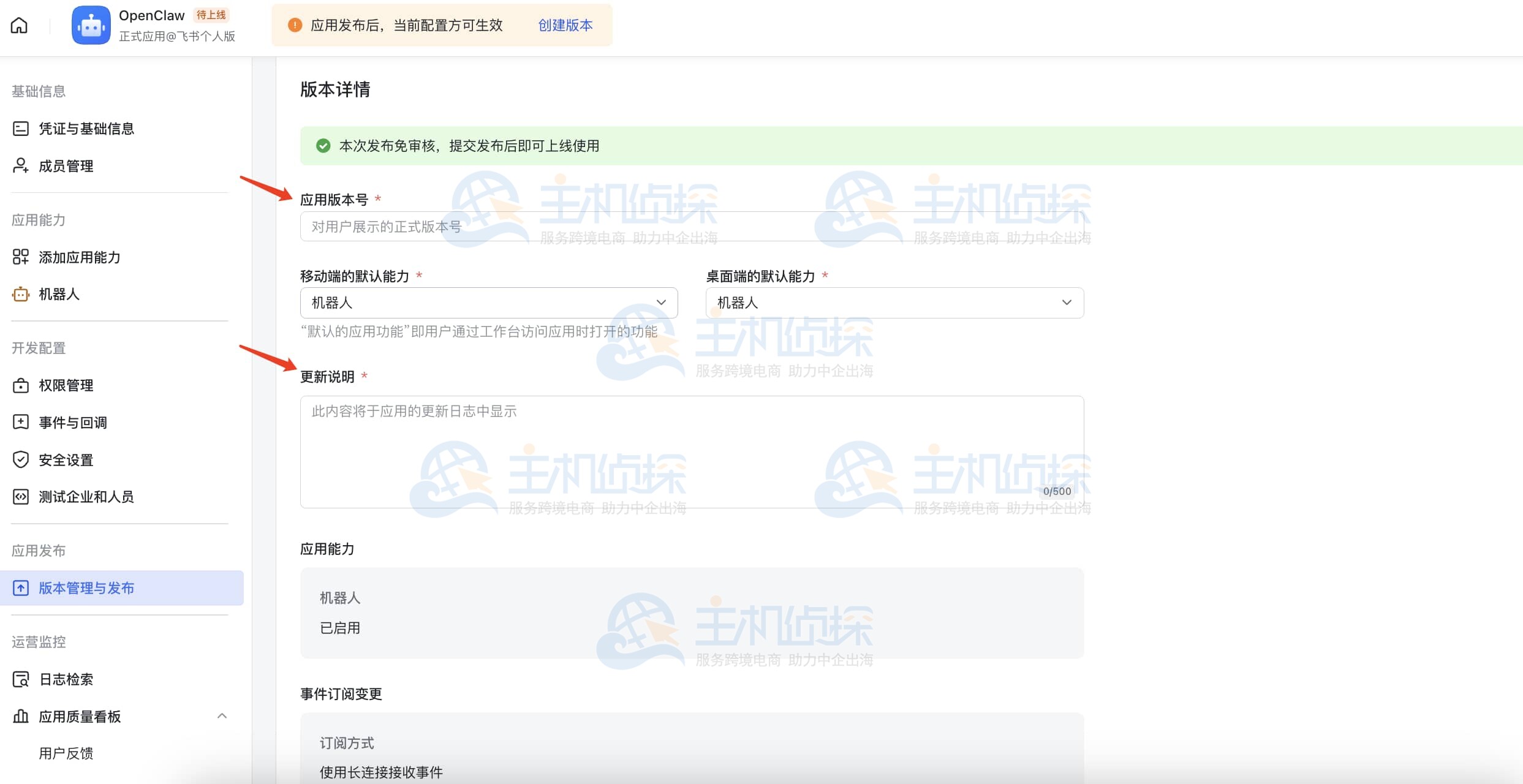The width and height of the screenshot is (1523, 784).
Task: Click the log search icon
Action: pos(21,679)
